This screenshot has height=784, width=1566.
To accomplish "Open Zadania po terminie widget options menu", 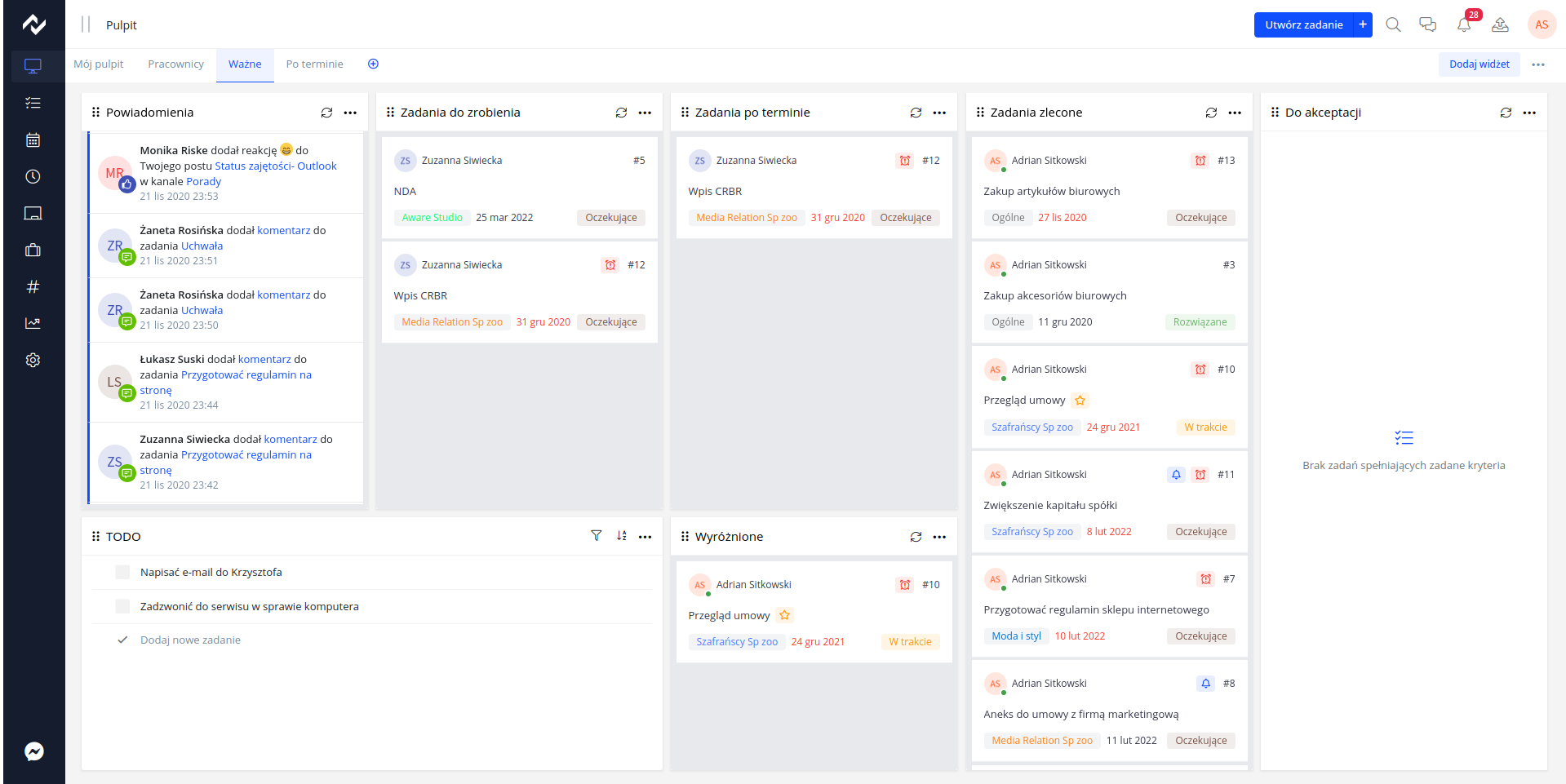I will click(939, 113).
